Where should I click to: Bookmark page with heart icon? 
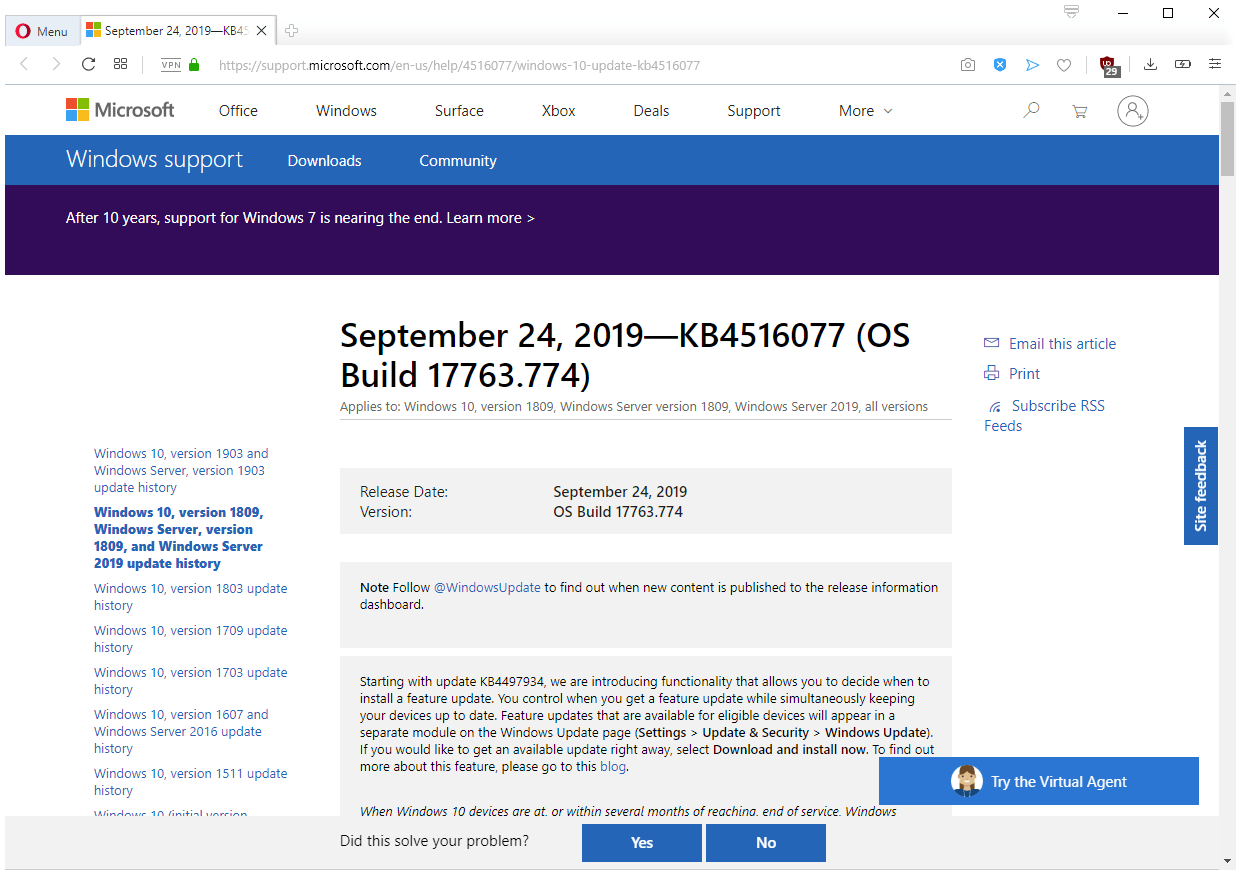(1064, 65)
